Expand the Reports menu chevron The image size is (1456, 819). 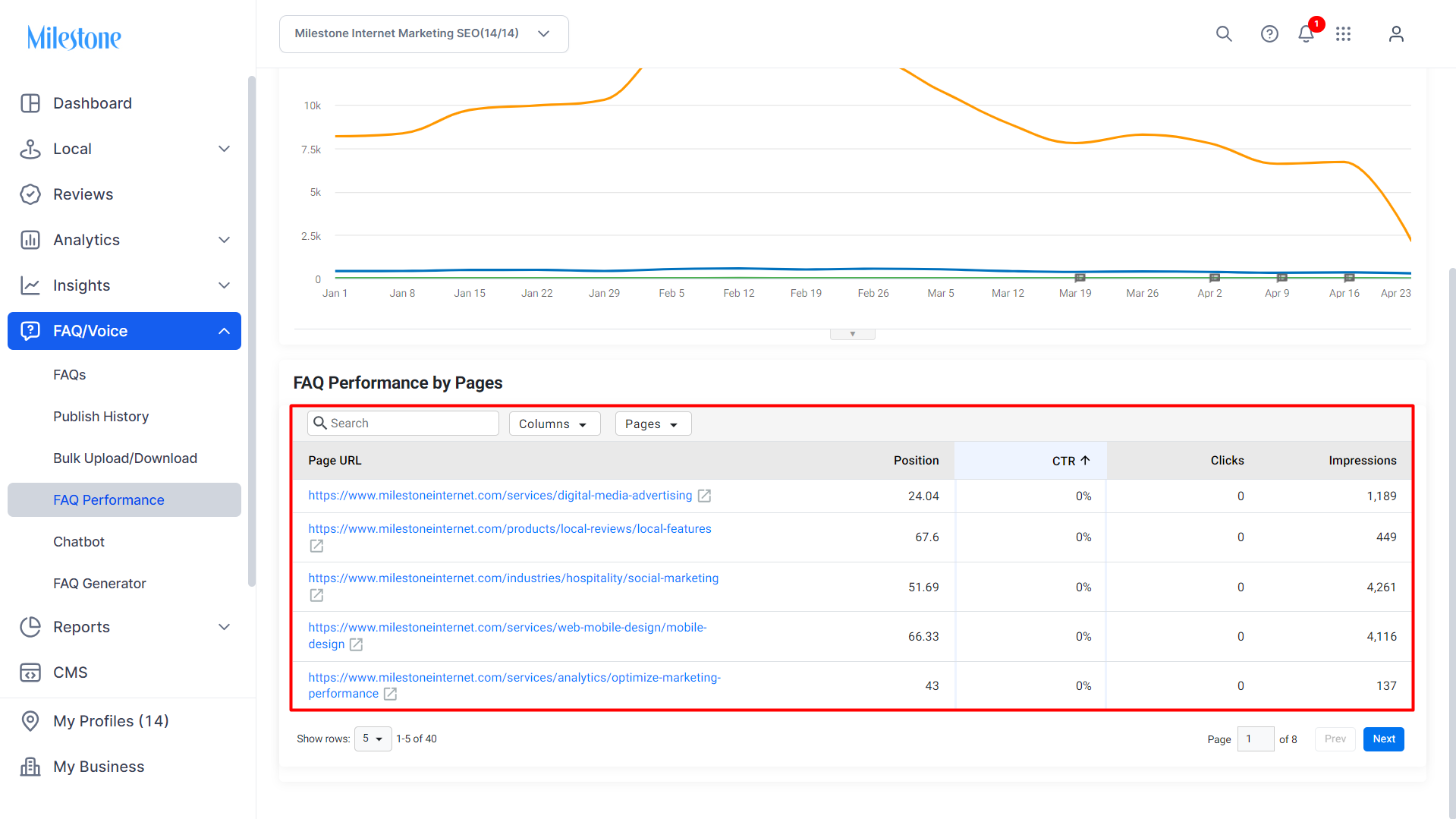pos(224,627)
